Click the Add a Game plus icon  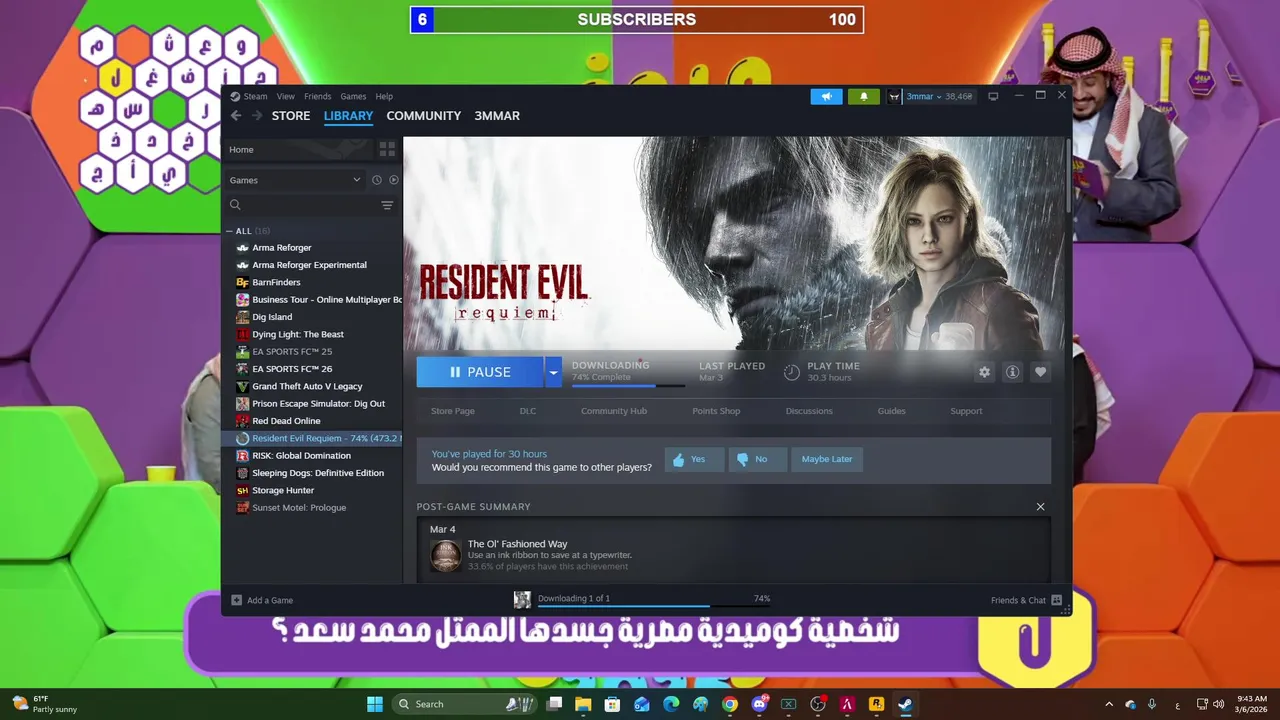pos(236,600)
